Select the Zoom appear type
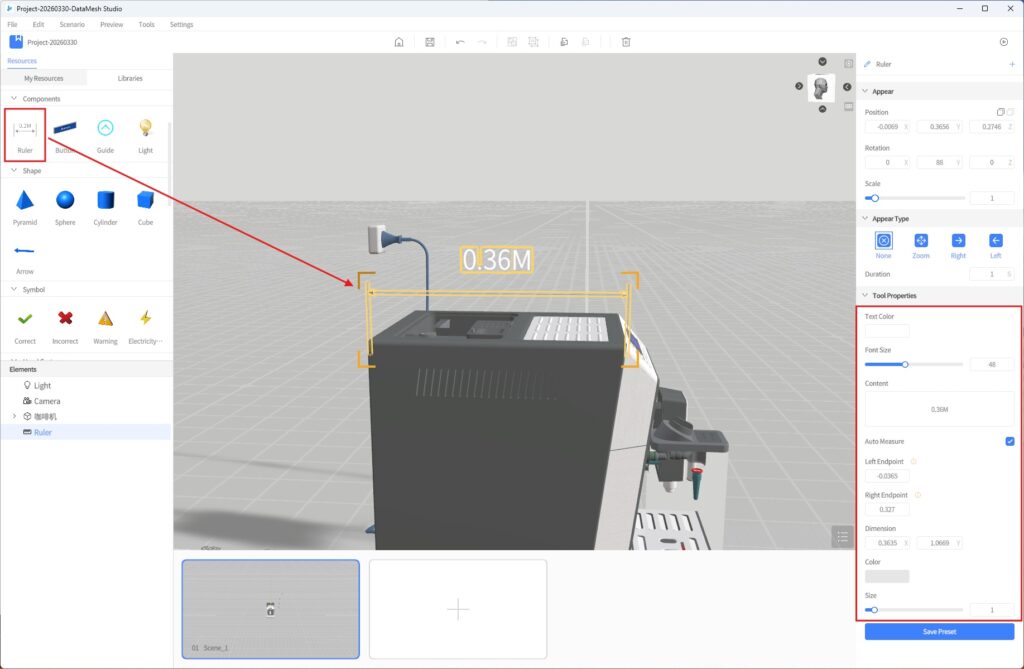The image size is (1024, 669). click(x=920, y=241)
